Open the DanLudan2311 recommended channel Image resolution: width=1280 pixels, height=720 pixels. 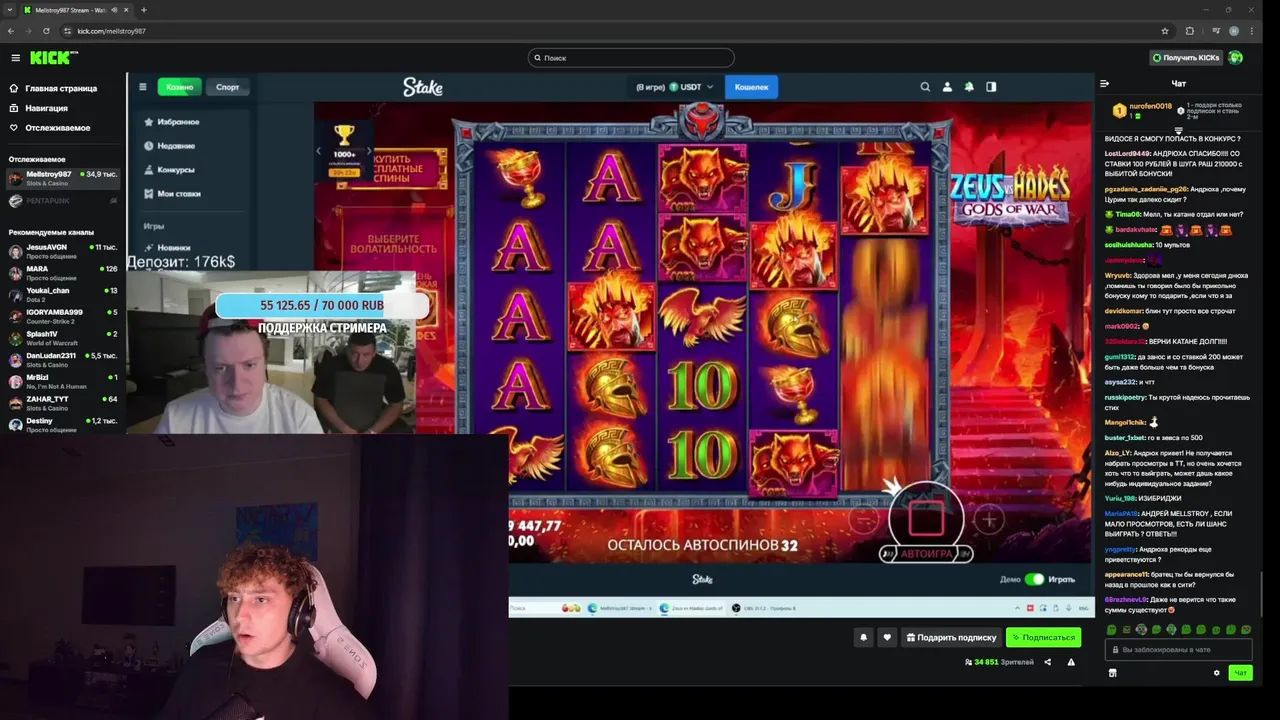coord(63,359)
